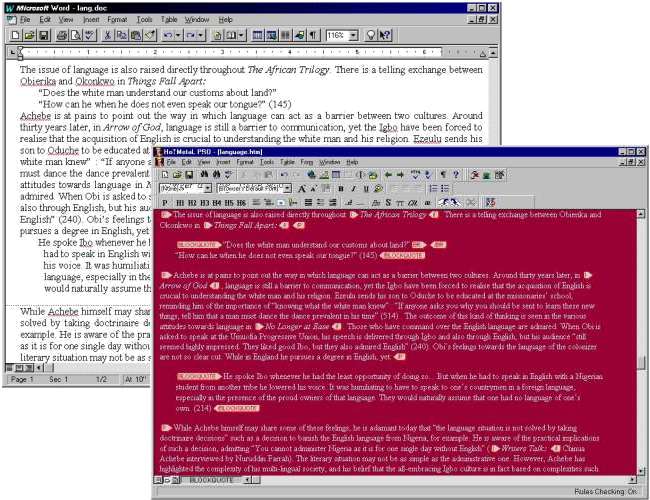
Task: Click HoTMetaL vertical scrollbar down arrow
Action: point(641,471)
